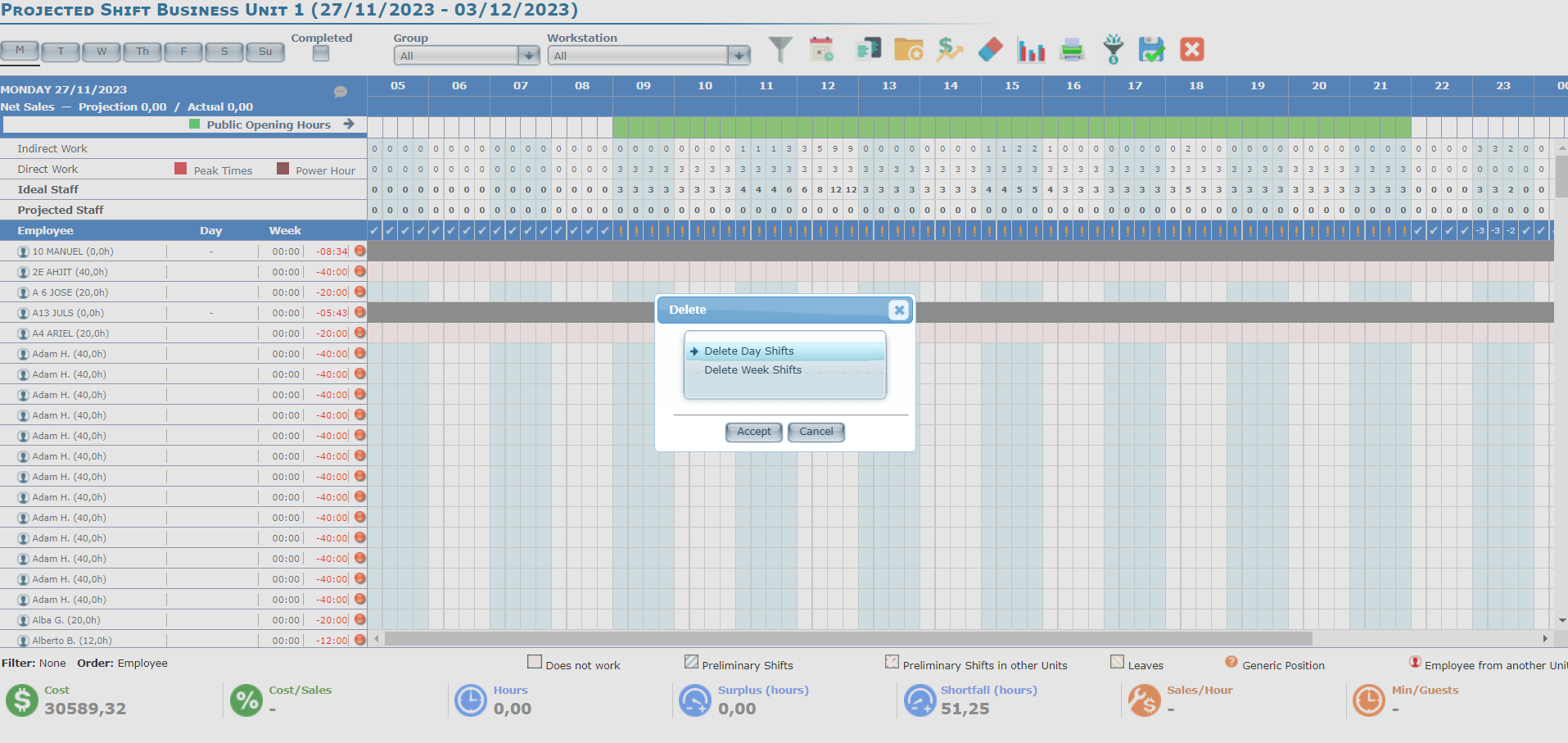Click the Hours clock icon
Image resolution: width=1568 pixels, height=743 pixels.
pos(471,700)
